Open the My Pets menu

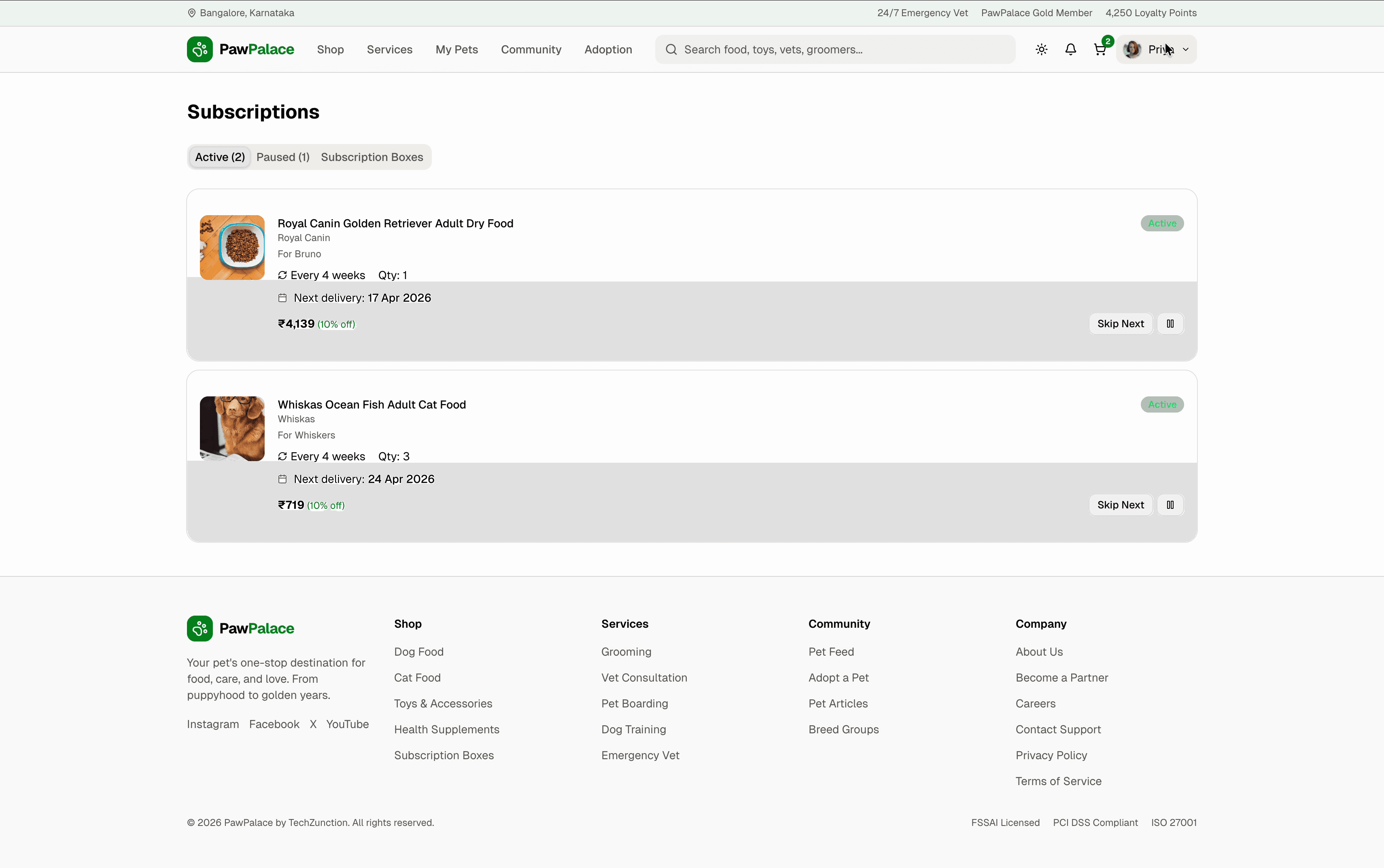tap(456, 49)
